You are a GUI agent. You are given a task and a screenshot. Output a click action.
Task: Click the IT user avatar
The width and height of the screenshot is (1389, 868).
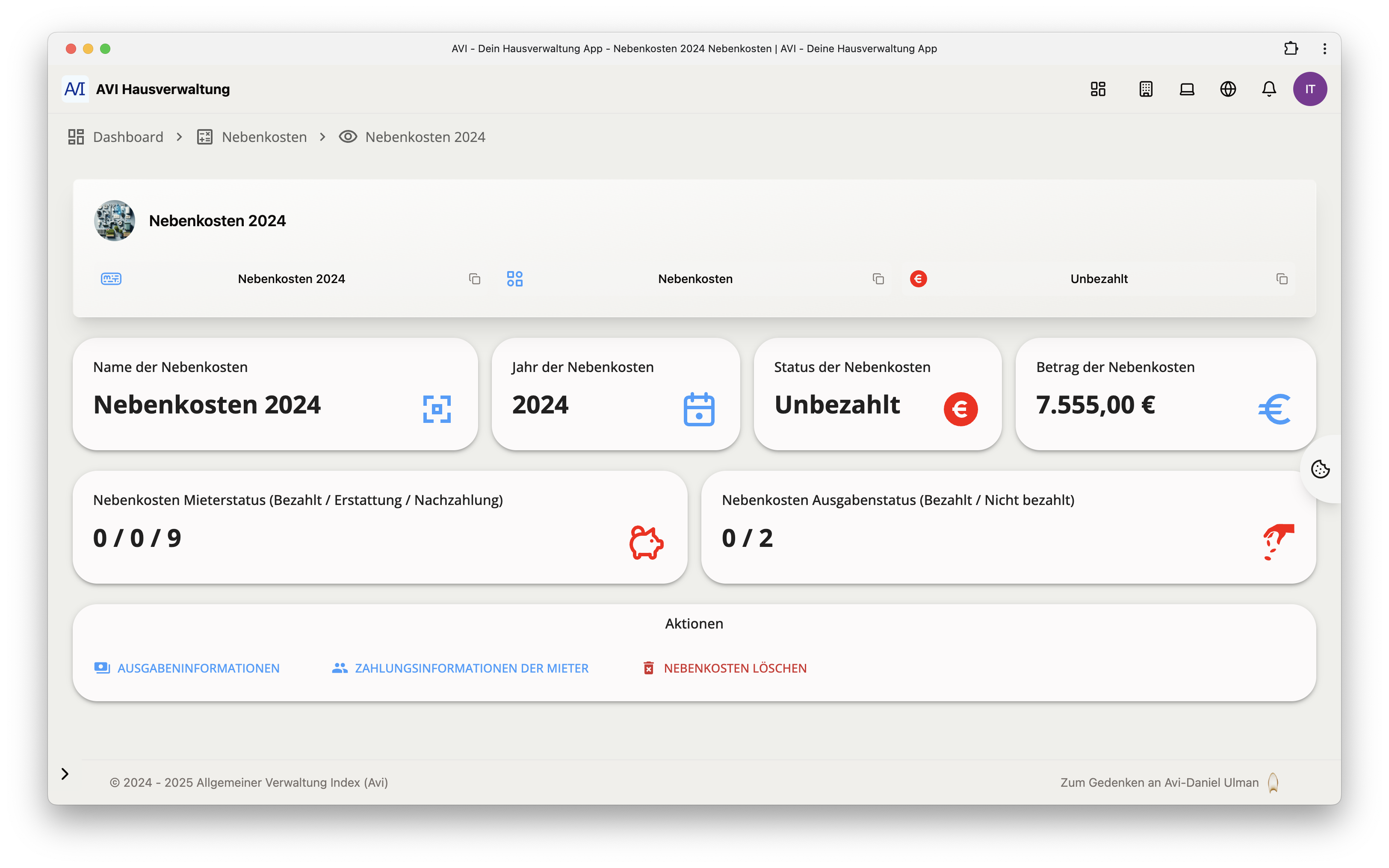[1310, 89]
